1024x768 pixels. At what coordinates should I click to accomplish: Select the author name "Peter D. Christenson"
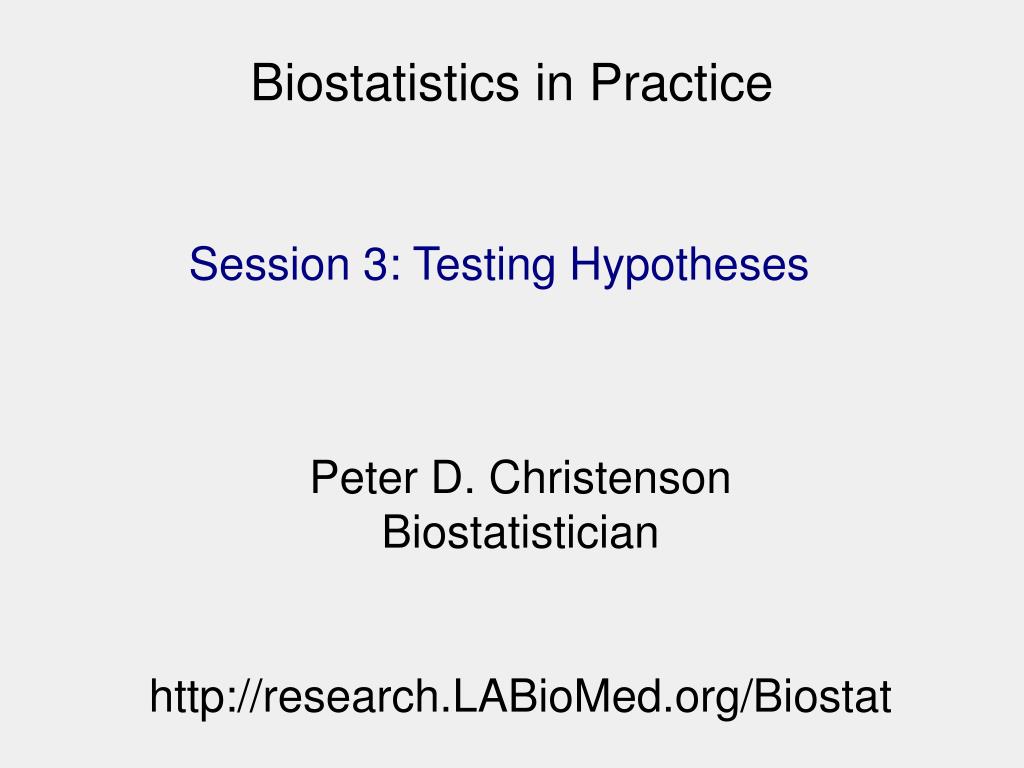click(x=520, y=477)
